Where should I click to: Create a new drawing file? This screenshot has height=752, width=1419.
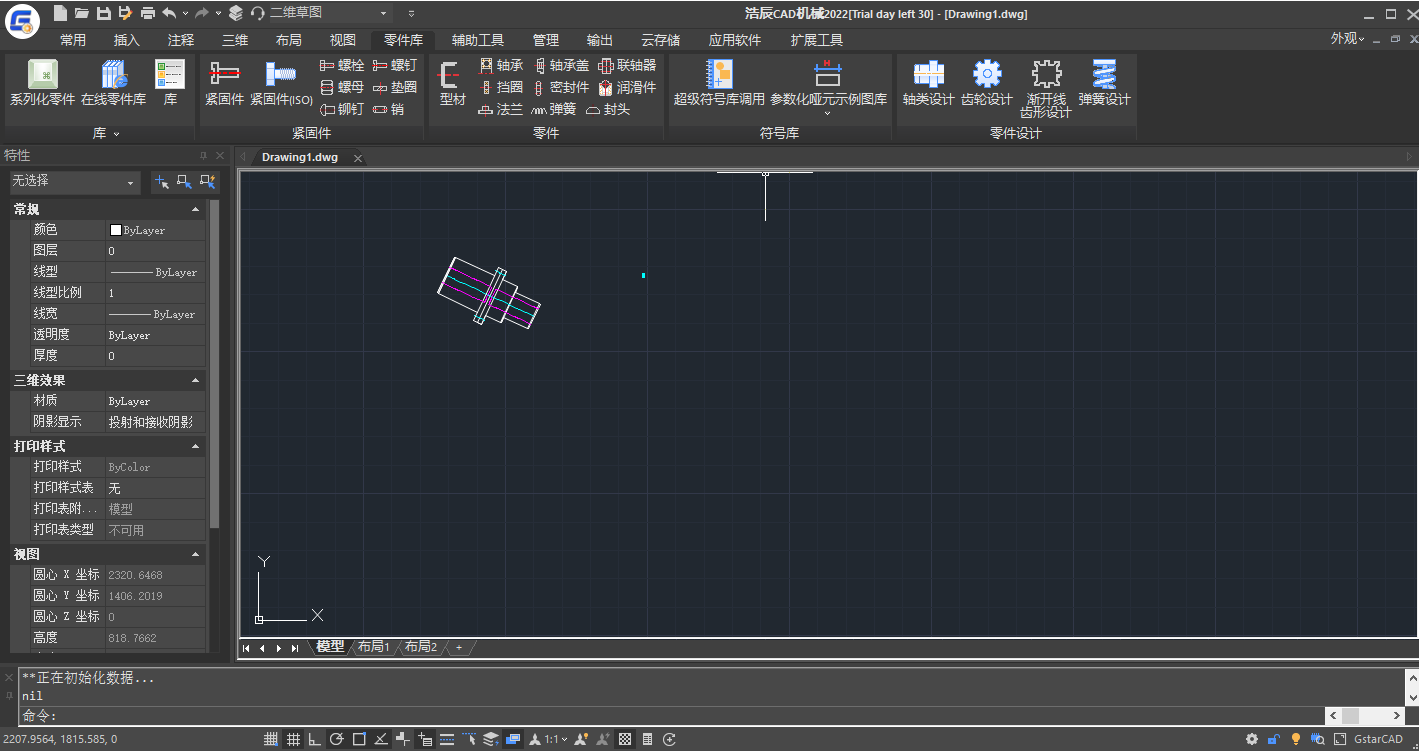click(61, 13)
